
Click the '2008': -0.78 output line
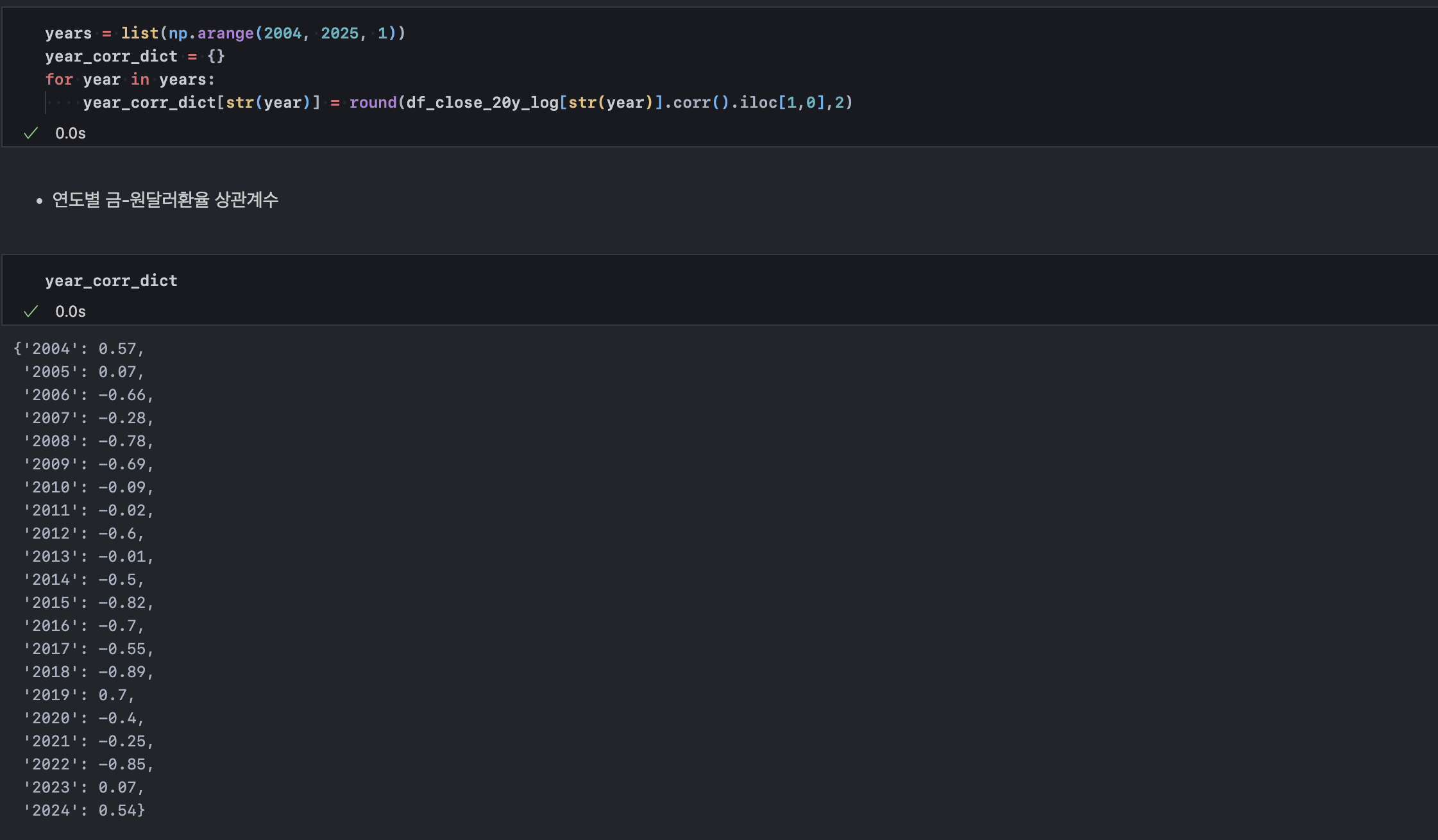[89, 441]
